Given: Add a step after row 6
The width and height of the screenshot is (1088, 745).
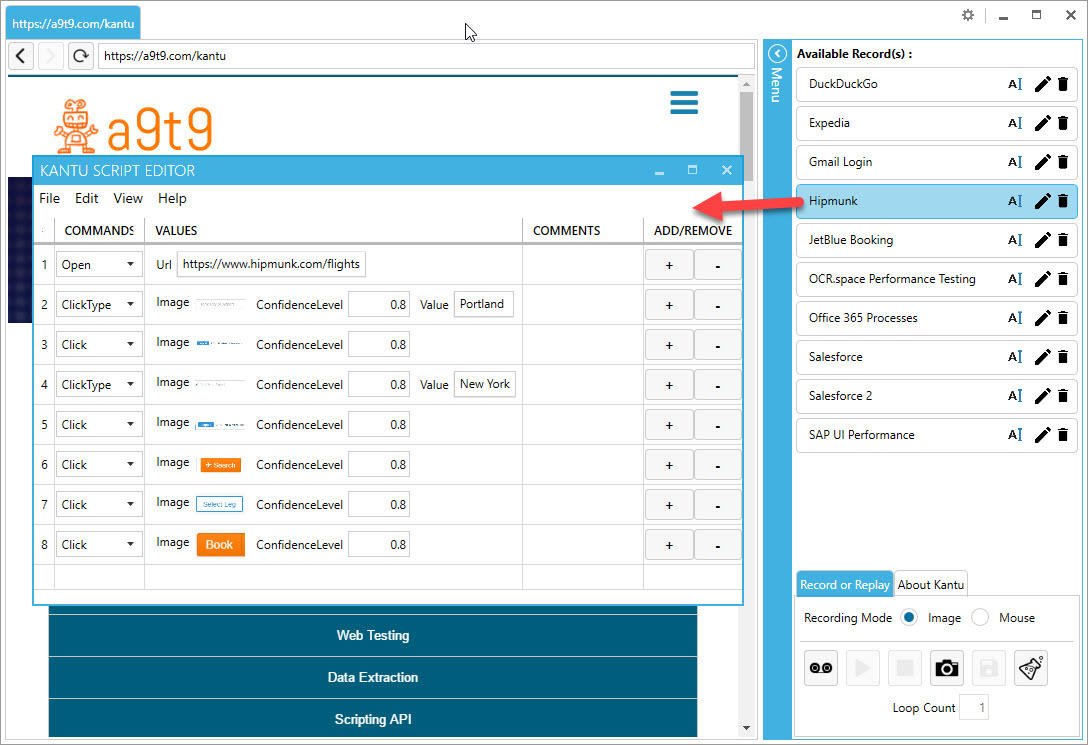Looking at the screenshot, I should click(x=669, y=465).
